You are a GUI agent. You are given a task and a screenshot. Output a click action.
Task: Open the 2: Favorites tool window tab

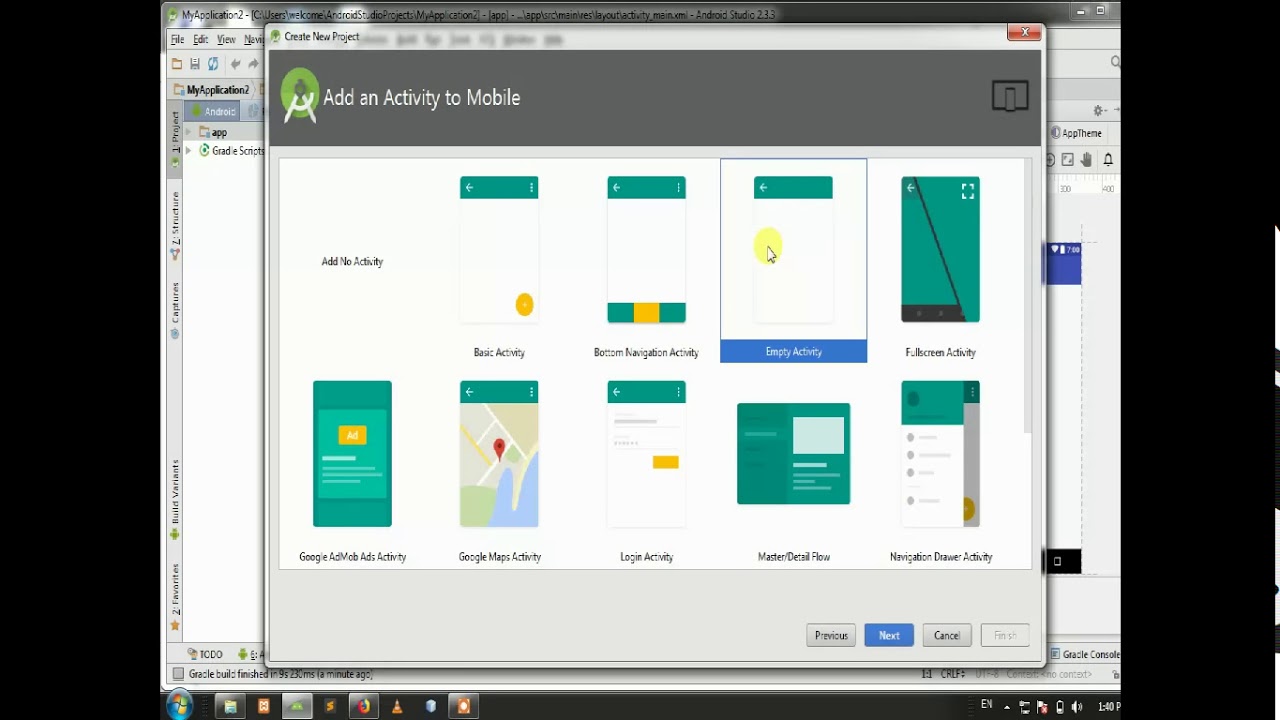pyautogui.click(x=175, y=596)
